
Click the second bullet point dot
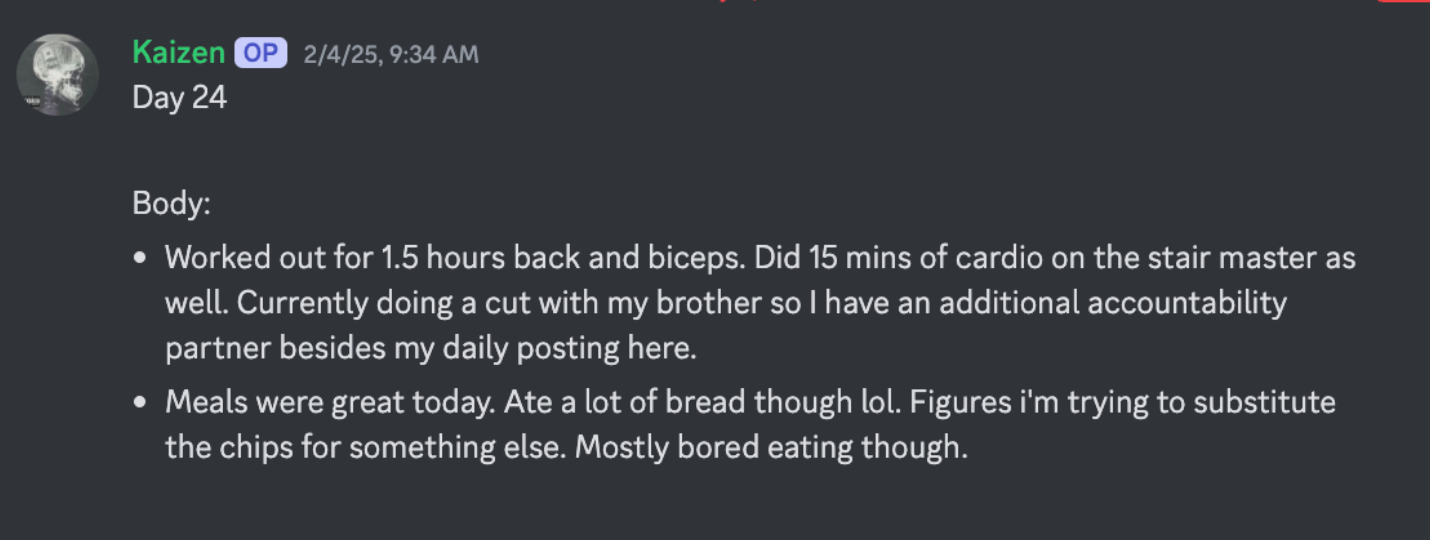(141, 403)
